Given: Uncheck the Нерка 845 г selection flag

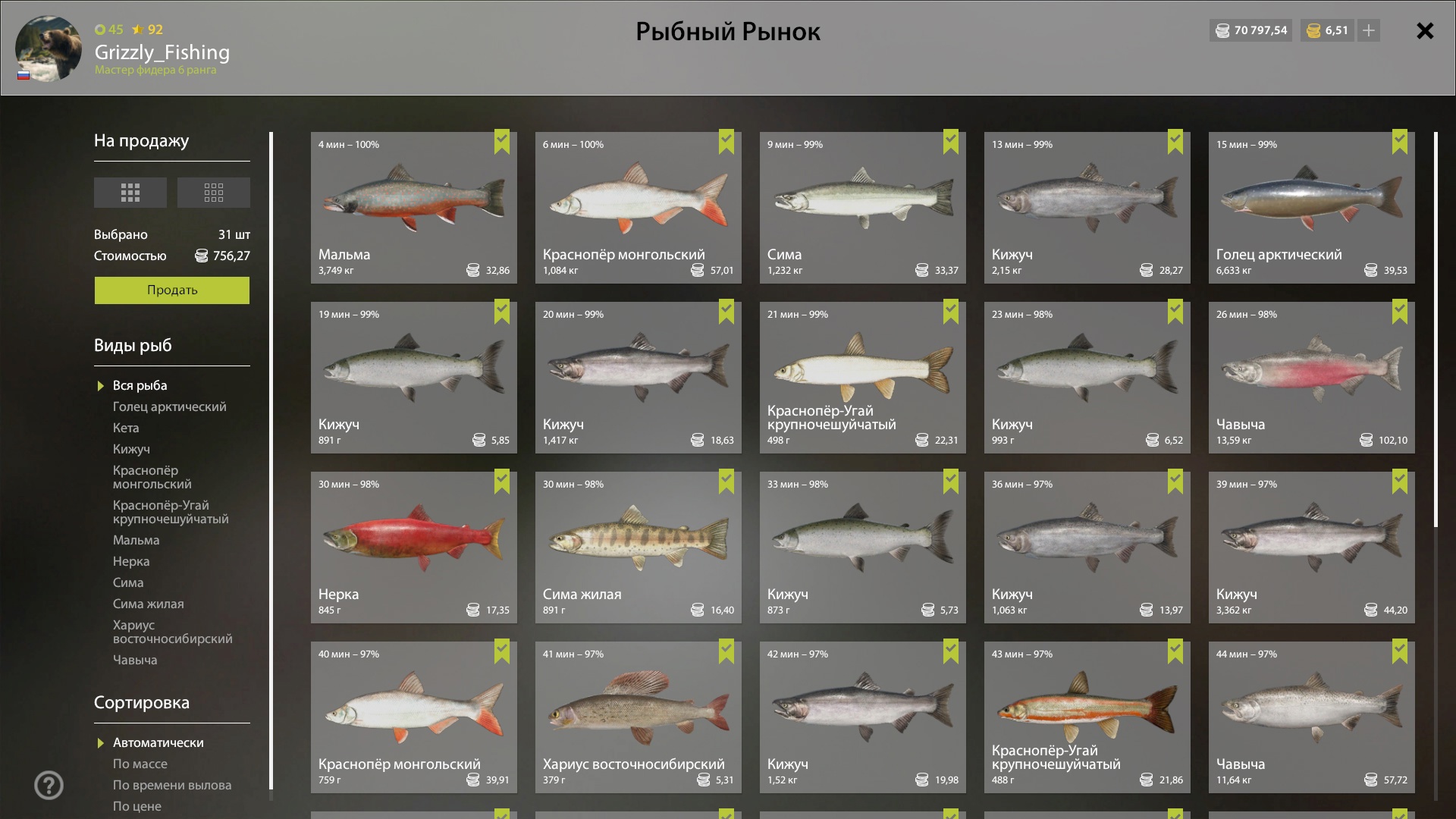Looking at the screenshot, I should coord(502,481).
